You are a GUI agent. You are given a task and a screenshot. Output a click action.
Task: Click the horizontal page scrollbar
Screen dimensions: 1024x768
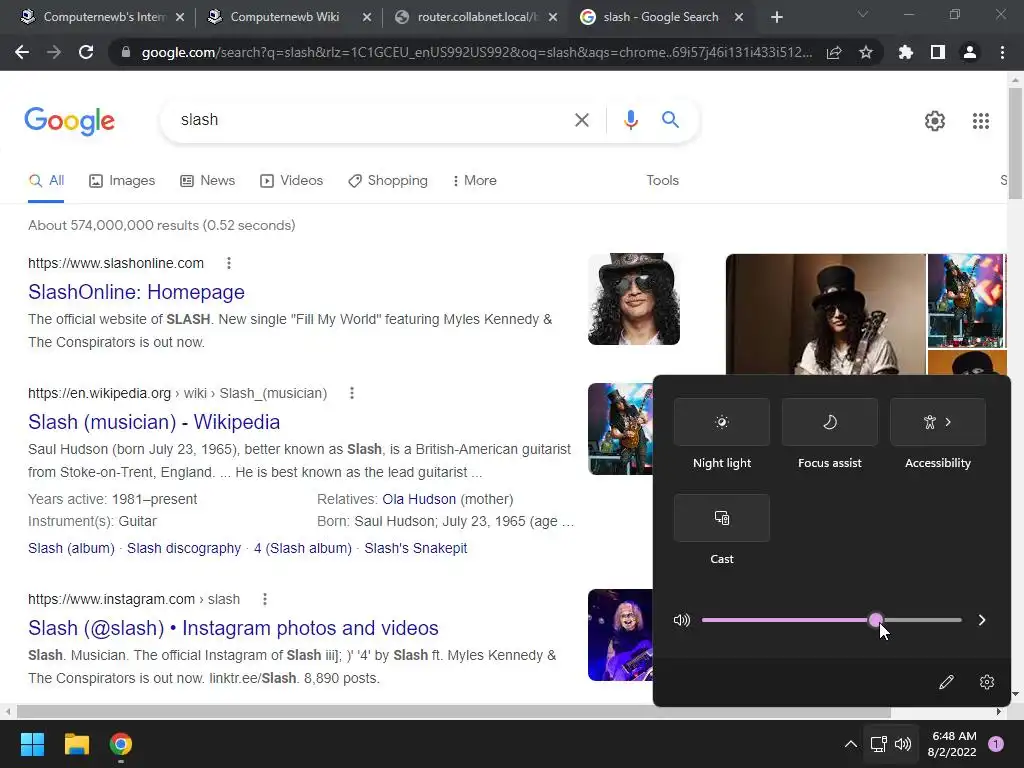454,712
